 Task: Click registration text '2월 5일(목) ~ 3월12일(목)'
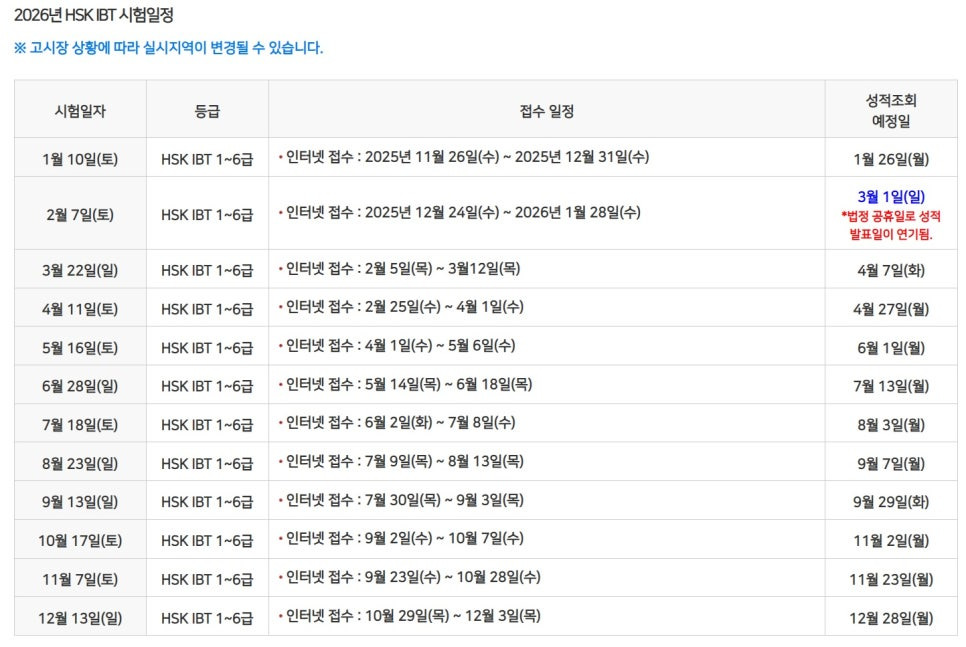[442, 269]
